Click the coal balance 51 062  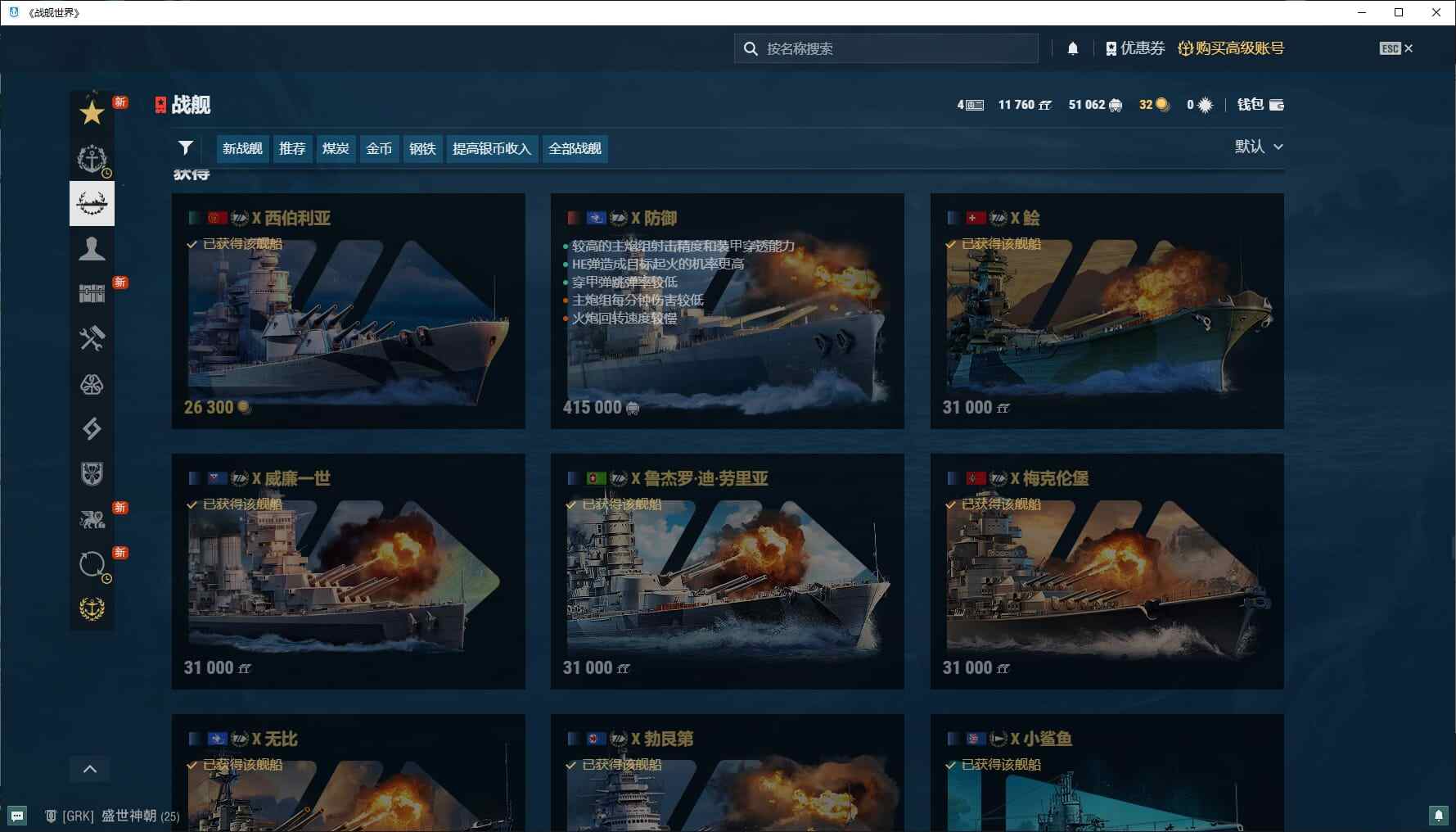click(x=1095, y=105)
